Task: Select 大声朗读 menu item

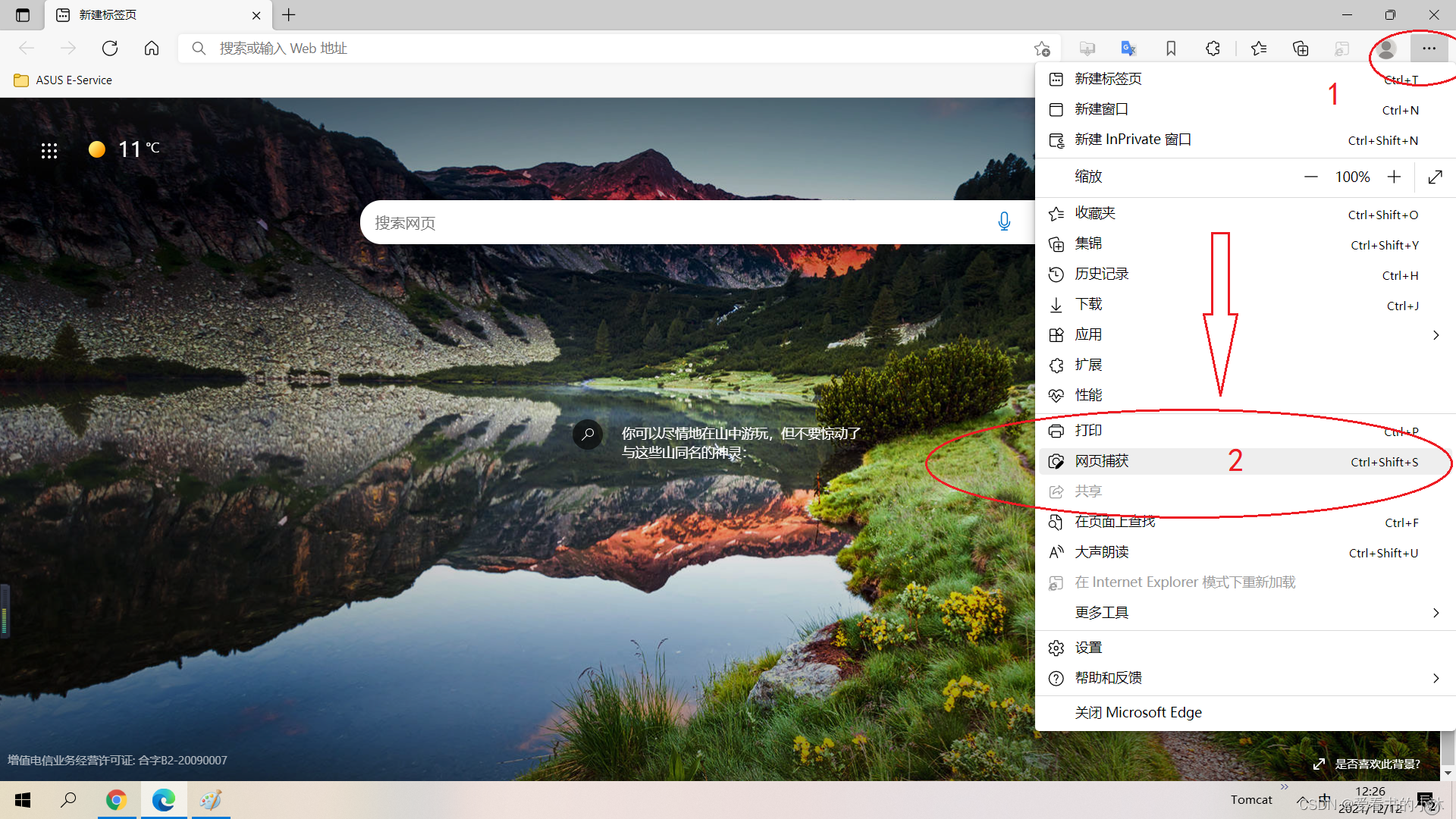Action: pos(1244,552)
